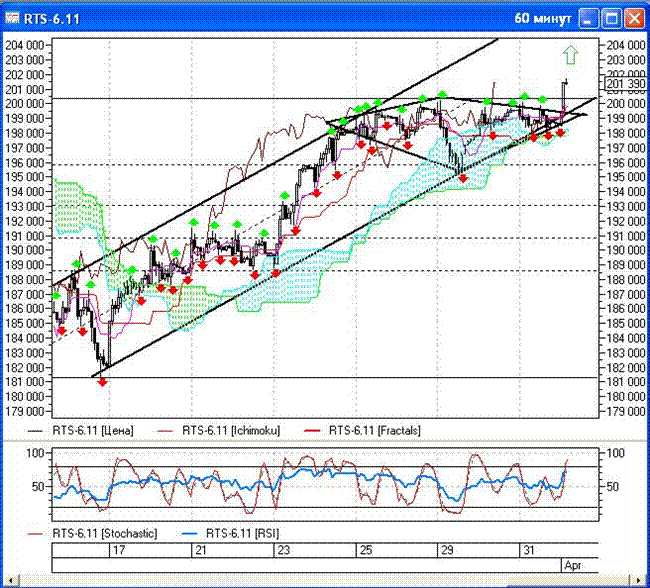Click the RTS-6.11 [Цена] legend entry
Viewport: 650px width, 588px height.
coord(93,430)
